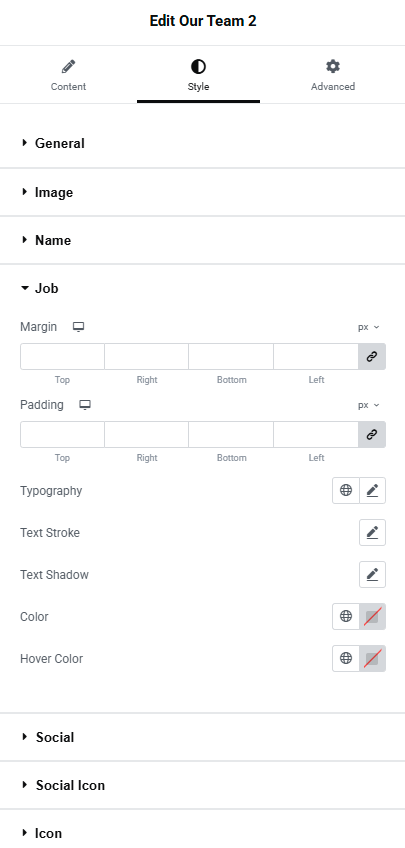405x848 pixels.
Task: Open the Padding px unit dropdown
Action: click(x=369, y=405)
